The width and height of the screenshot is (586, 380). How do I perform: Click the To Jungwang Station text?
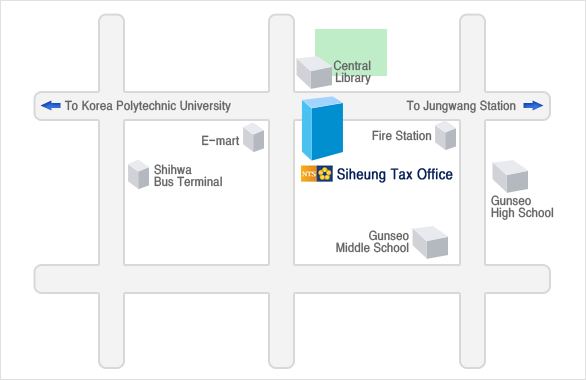[461, 106]
